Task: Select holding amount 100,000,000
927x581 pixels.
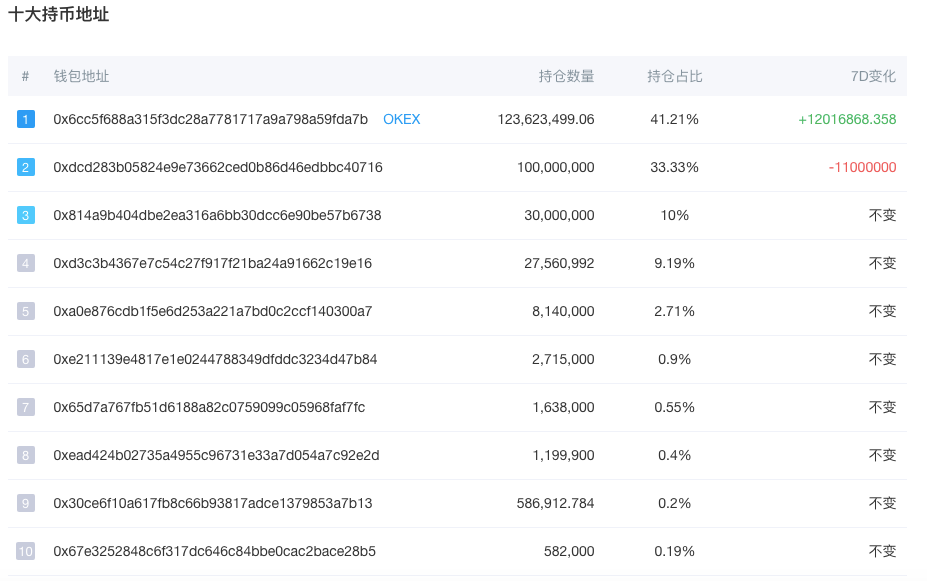Action: pyautogui.click(x=556, y=167)
